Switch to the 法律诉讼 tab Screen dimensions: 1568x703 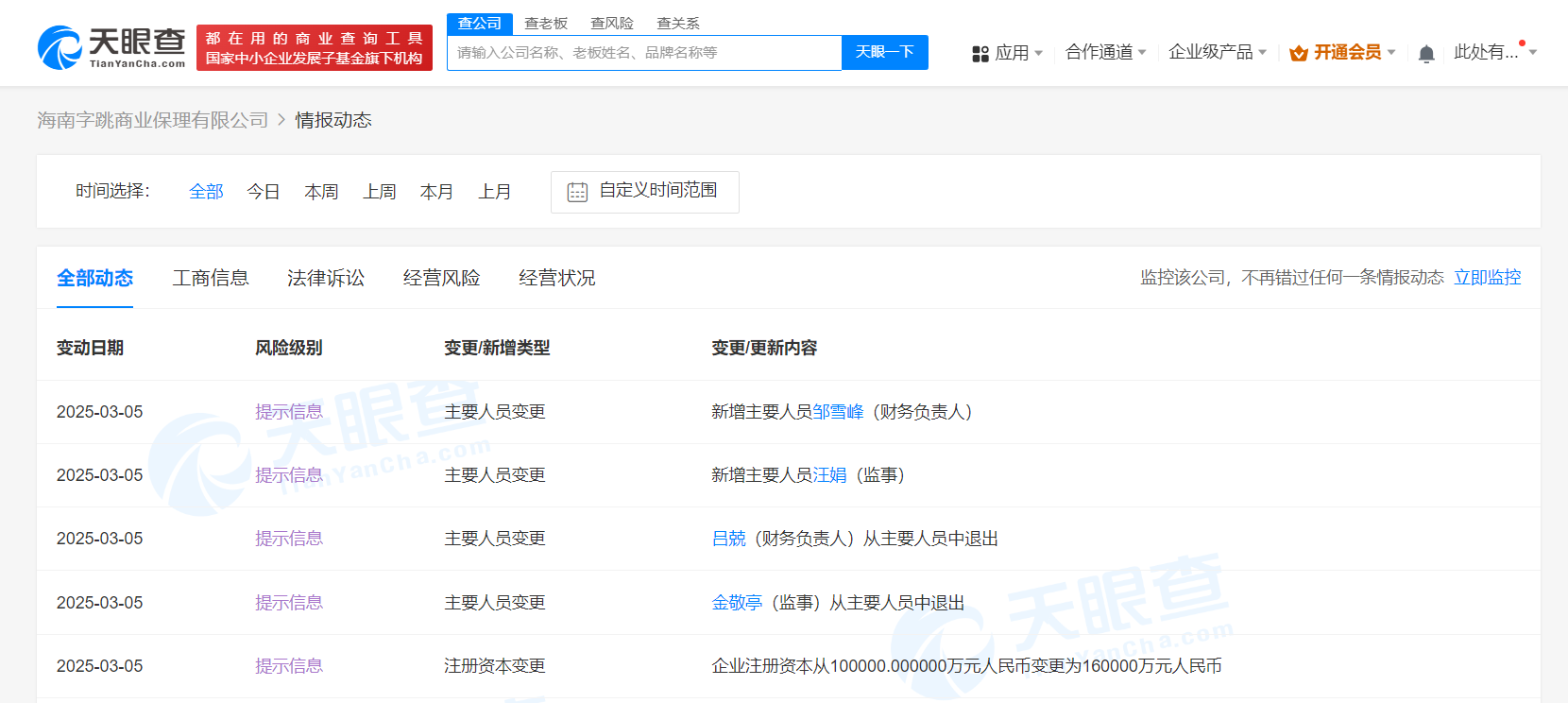326,278
